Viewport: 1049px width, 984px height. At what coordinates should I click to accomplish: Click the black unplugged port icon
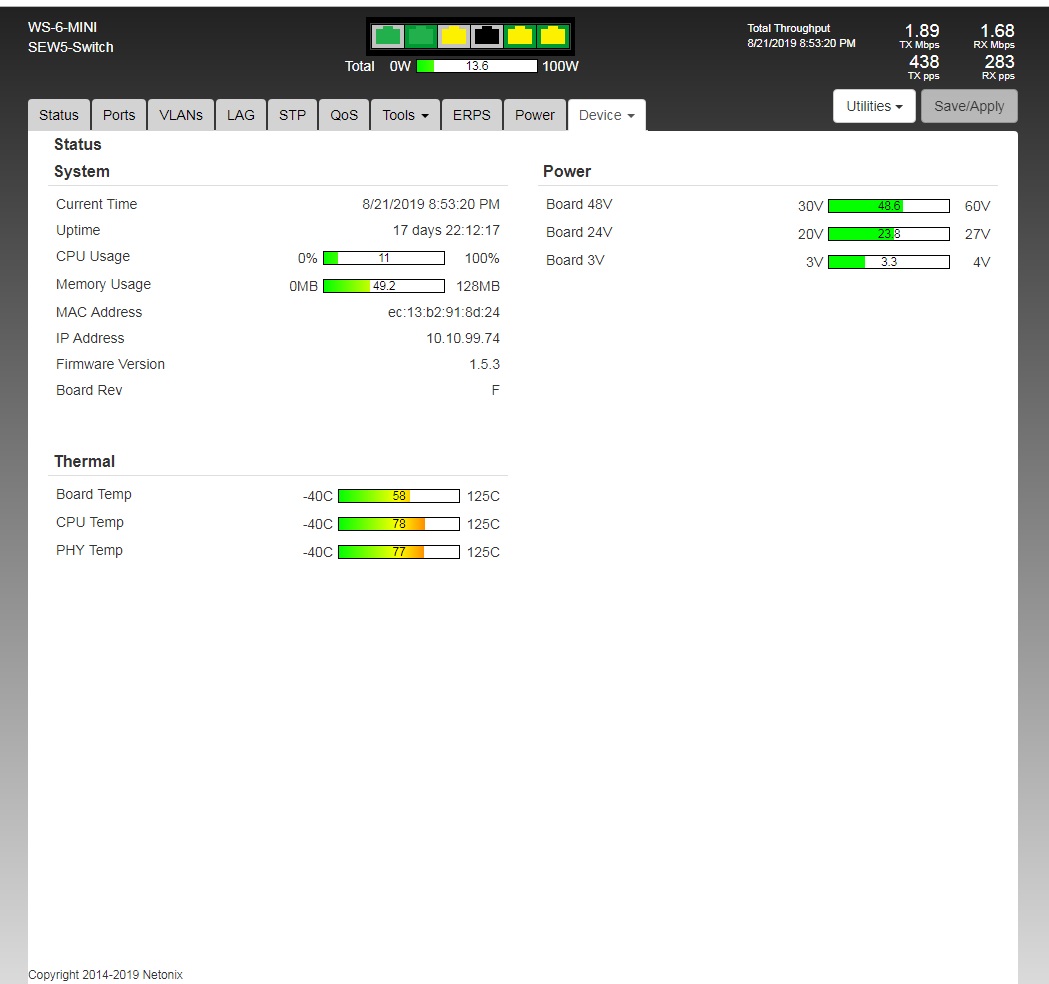coord(487,36)
